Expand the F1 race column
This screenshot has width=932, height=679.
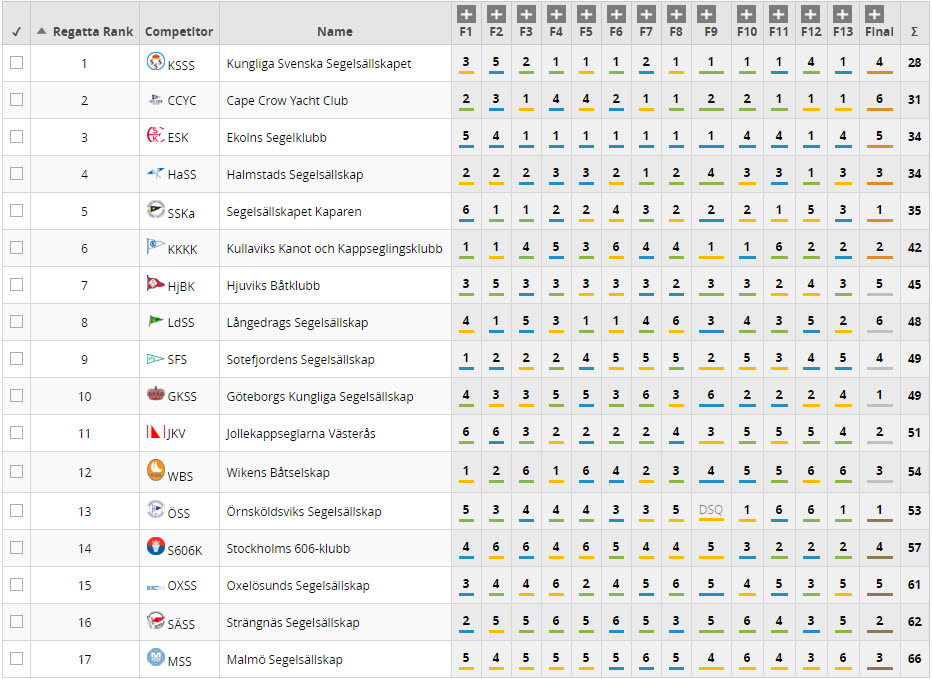(x=466, y=14)
